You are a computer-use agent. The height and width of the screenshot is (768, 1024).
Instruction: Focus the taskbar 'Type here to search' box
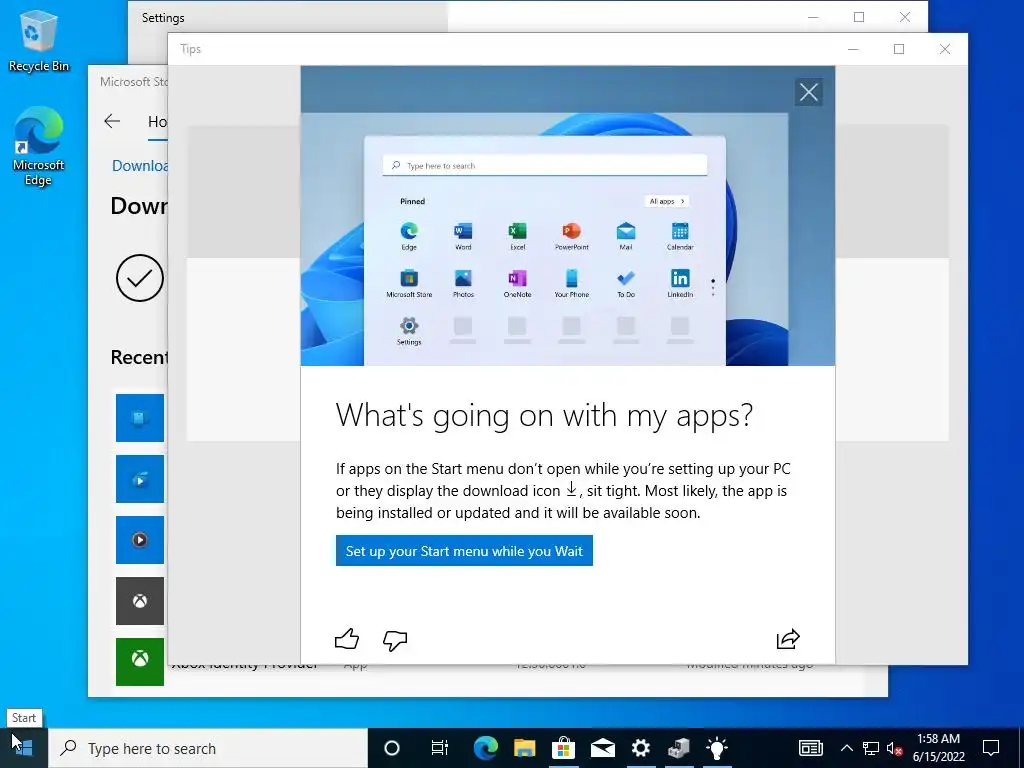point(208,748)
